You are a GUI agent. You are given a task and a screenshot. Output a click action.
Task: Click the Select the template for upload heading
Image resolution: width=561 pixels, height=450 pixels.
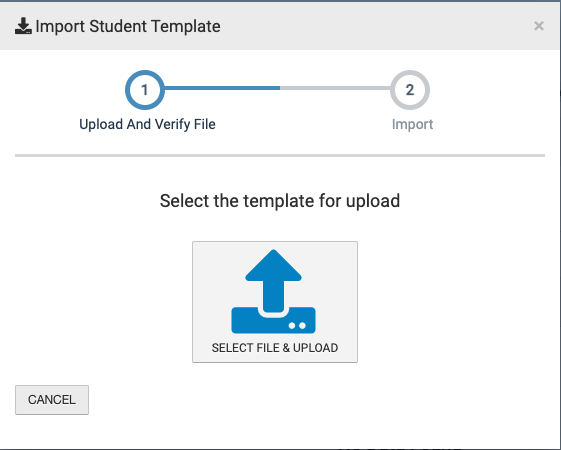[x=280, y=201]
